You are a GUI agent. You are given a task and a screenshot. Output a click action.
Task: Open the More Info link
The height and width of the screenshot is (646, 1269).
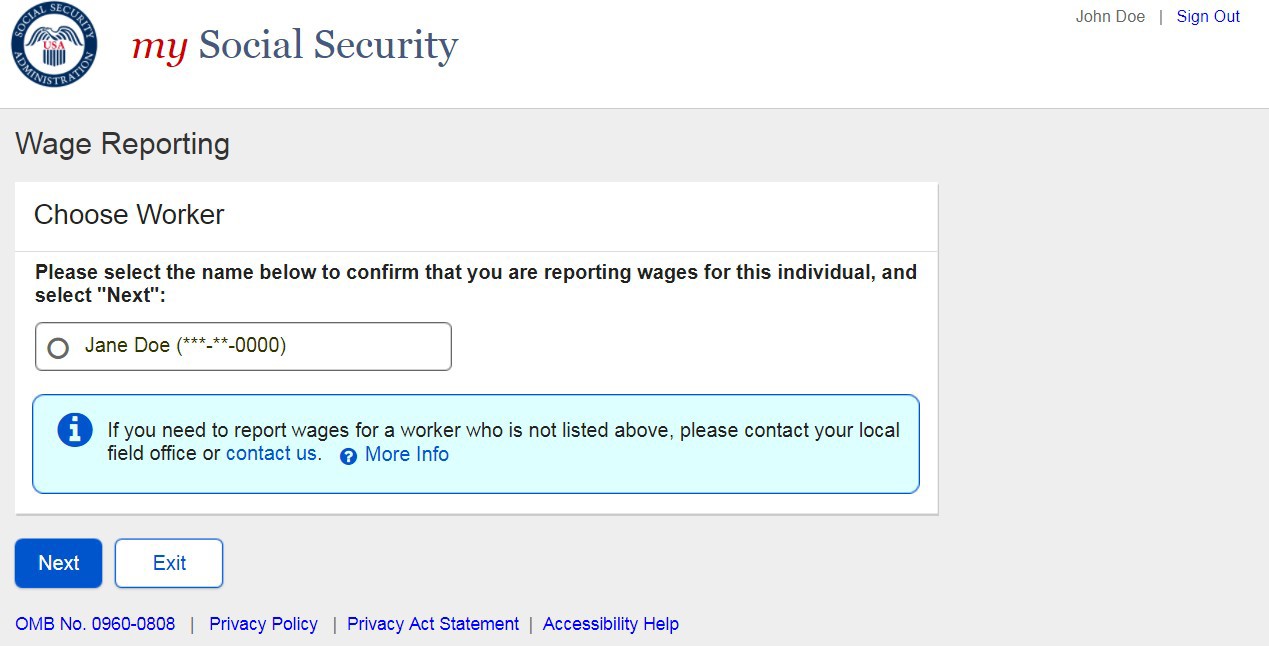pos(406,455)
